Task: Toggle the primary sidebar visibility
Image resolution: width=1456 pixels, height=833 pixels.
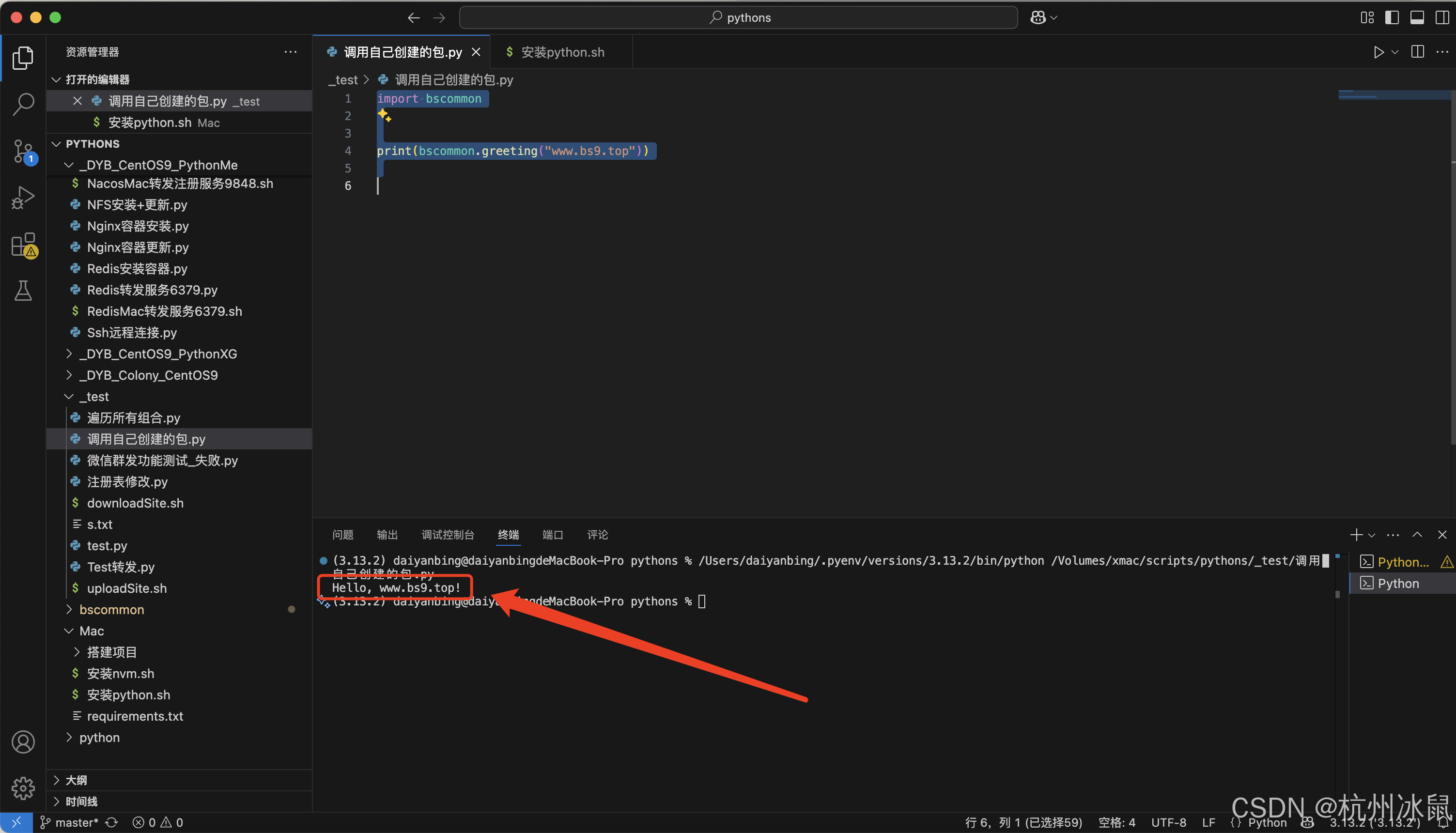Action: [x=1392, y=17]
